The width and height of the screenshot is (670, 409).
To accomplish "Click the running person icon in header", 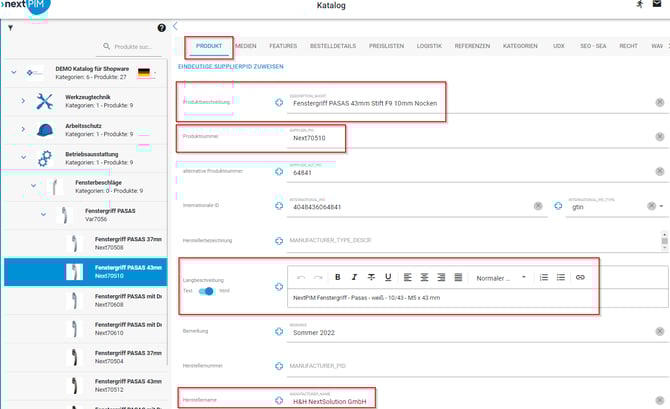I will pos(640,4).
